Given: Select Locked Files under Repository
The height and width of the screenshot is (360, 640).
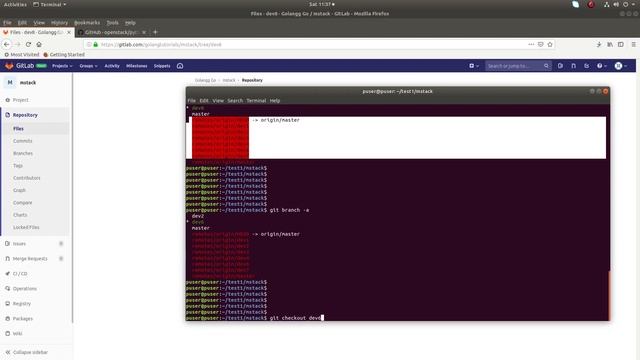Looking at the screenshot, I should tap(26, 227).
